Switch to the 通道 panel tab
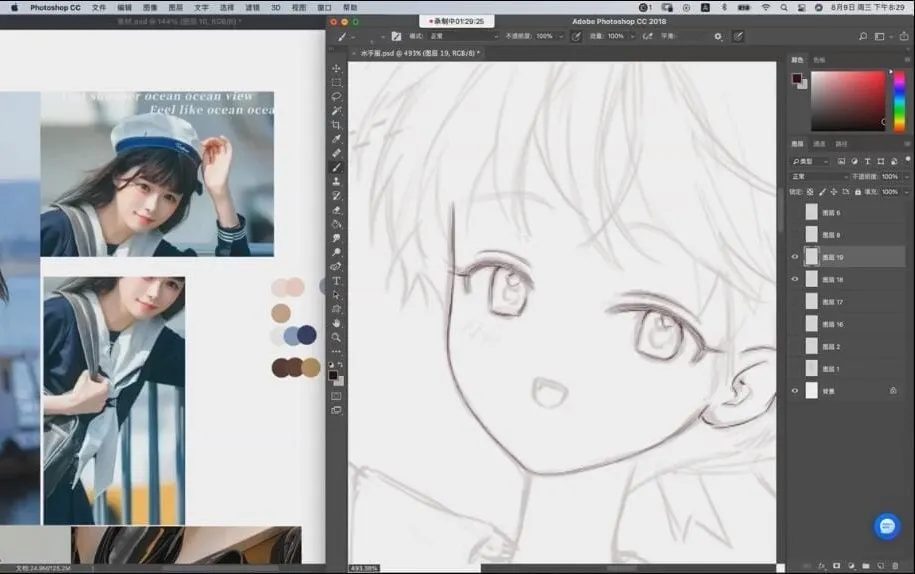915x574 pixels. point(819,144)
